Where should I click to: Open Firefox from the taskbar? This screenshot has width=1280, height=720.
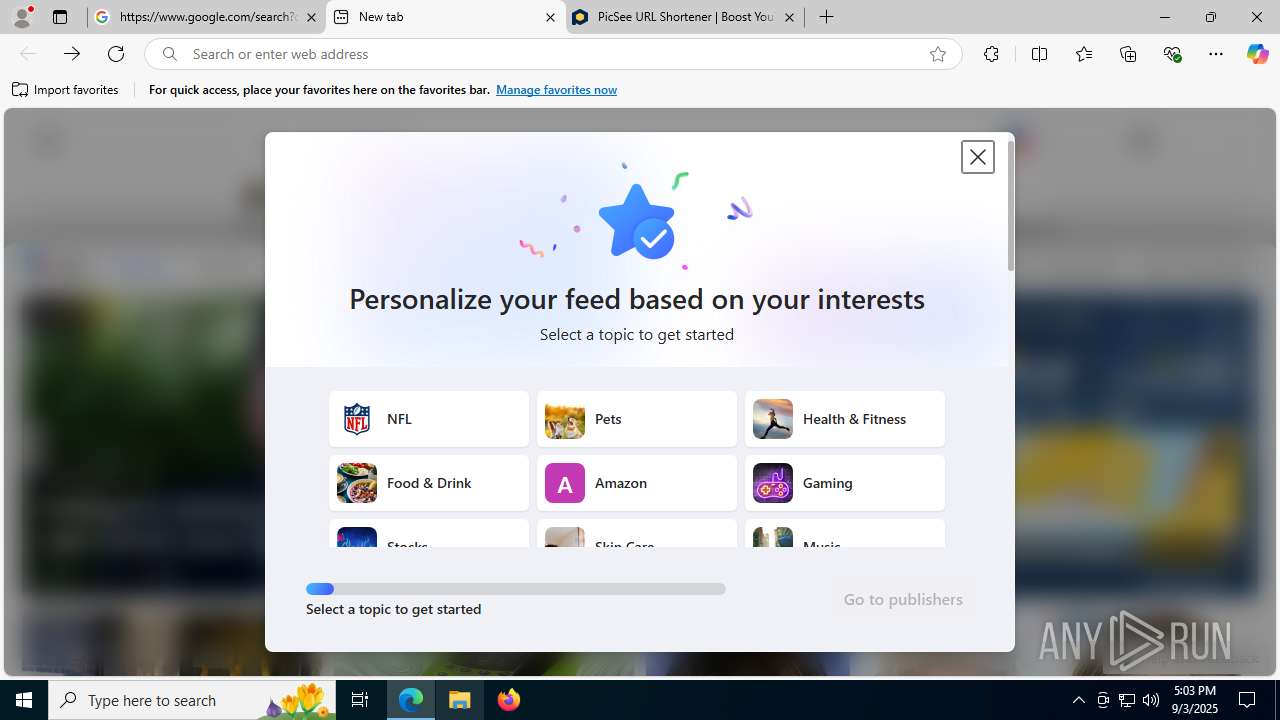[509, 700]
